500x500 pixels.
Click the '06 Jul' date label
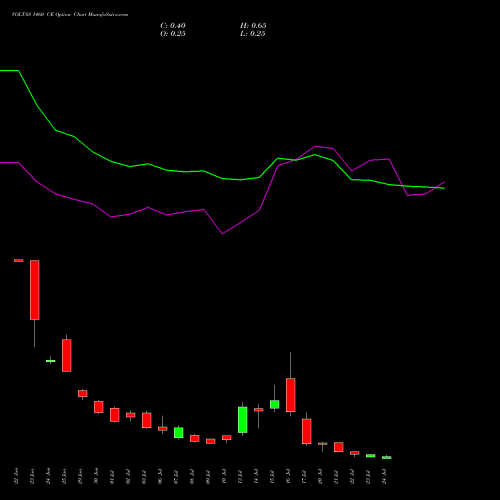(x=160, y=476)
